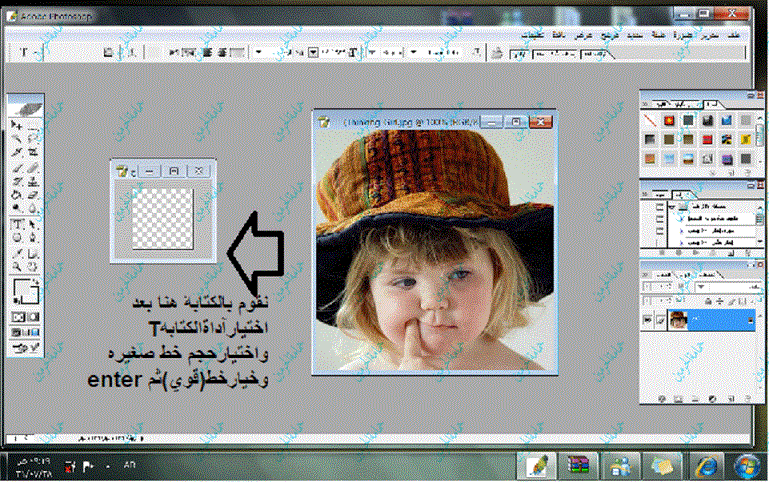This screenshot has width=769, height=483.
Task: Open Internet Explorer from the taskbar
Action: point(706,466)
